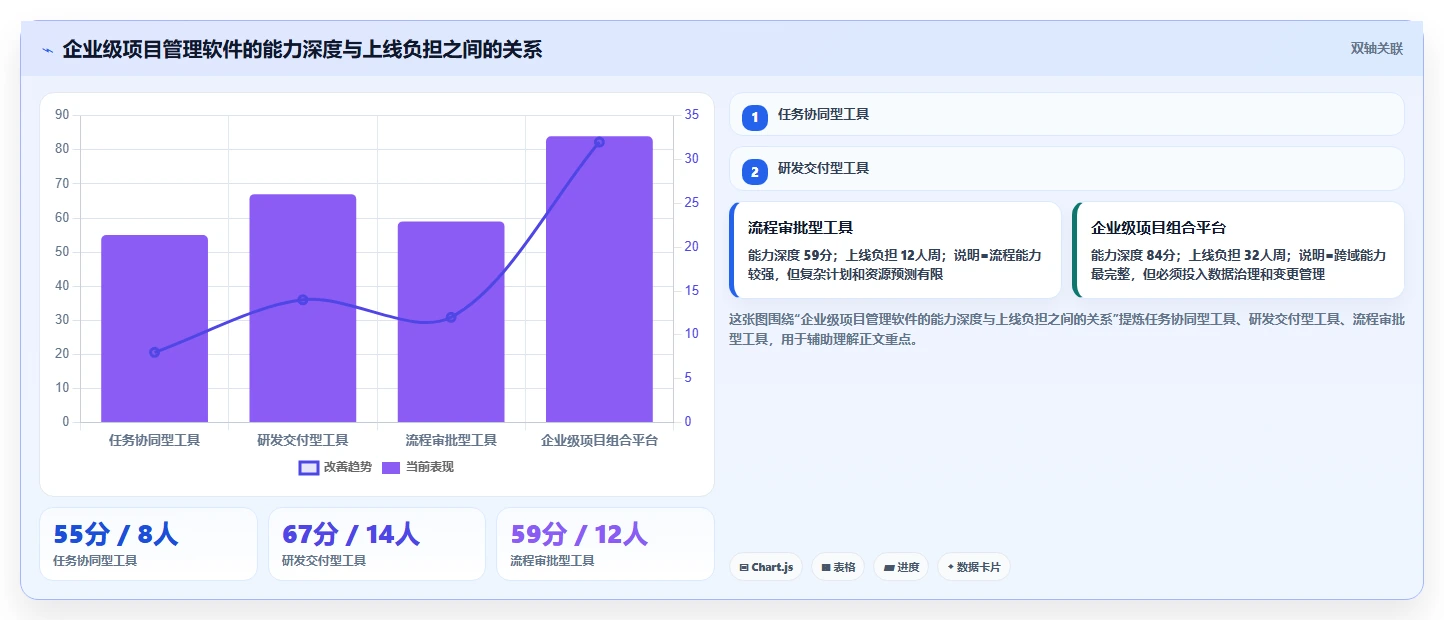1444x620 pixels.
Task: Click the 改善趋势 legend color box
Action: coord(309,467)
